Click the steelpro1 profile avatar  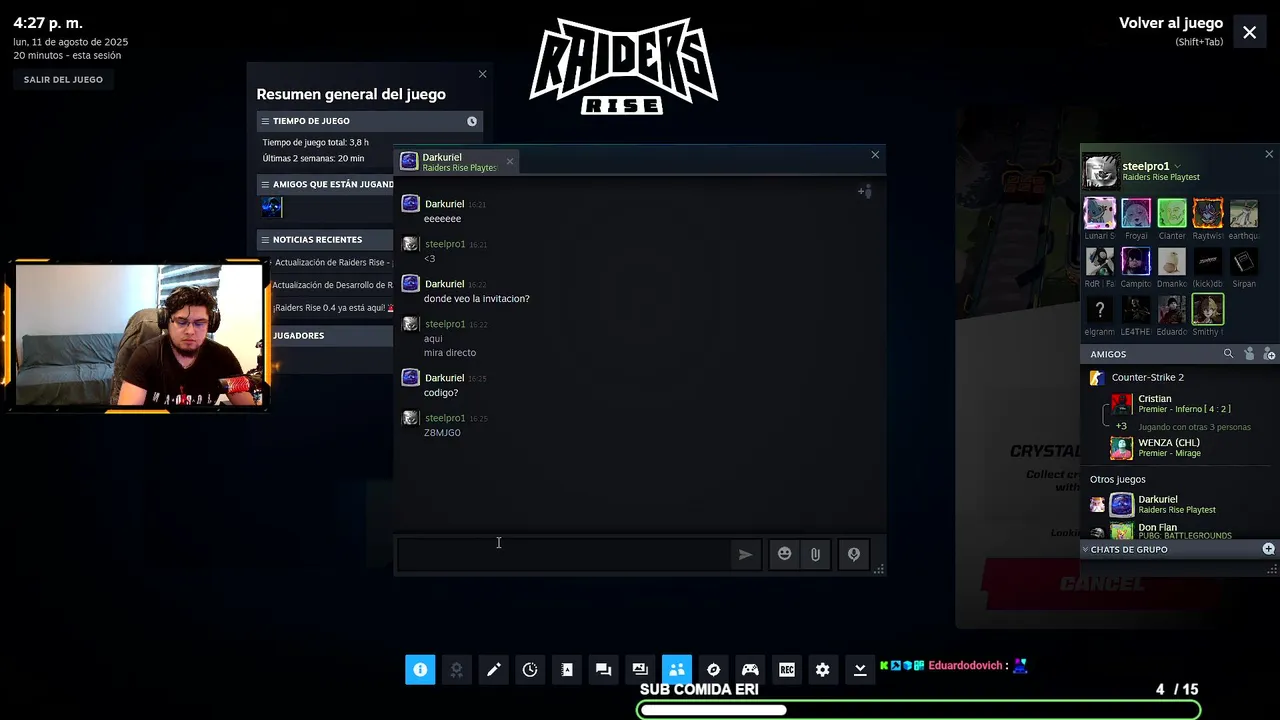[x=1101, y=171]
